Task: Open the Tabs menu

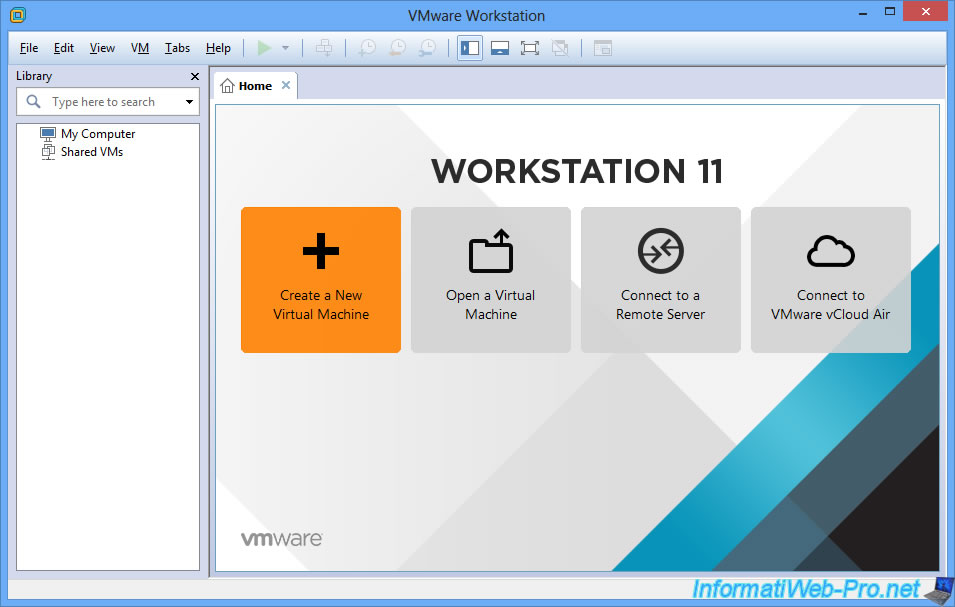Action: pos(177,48)
